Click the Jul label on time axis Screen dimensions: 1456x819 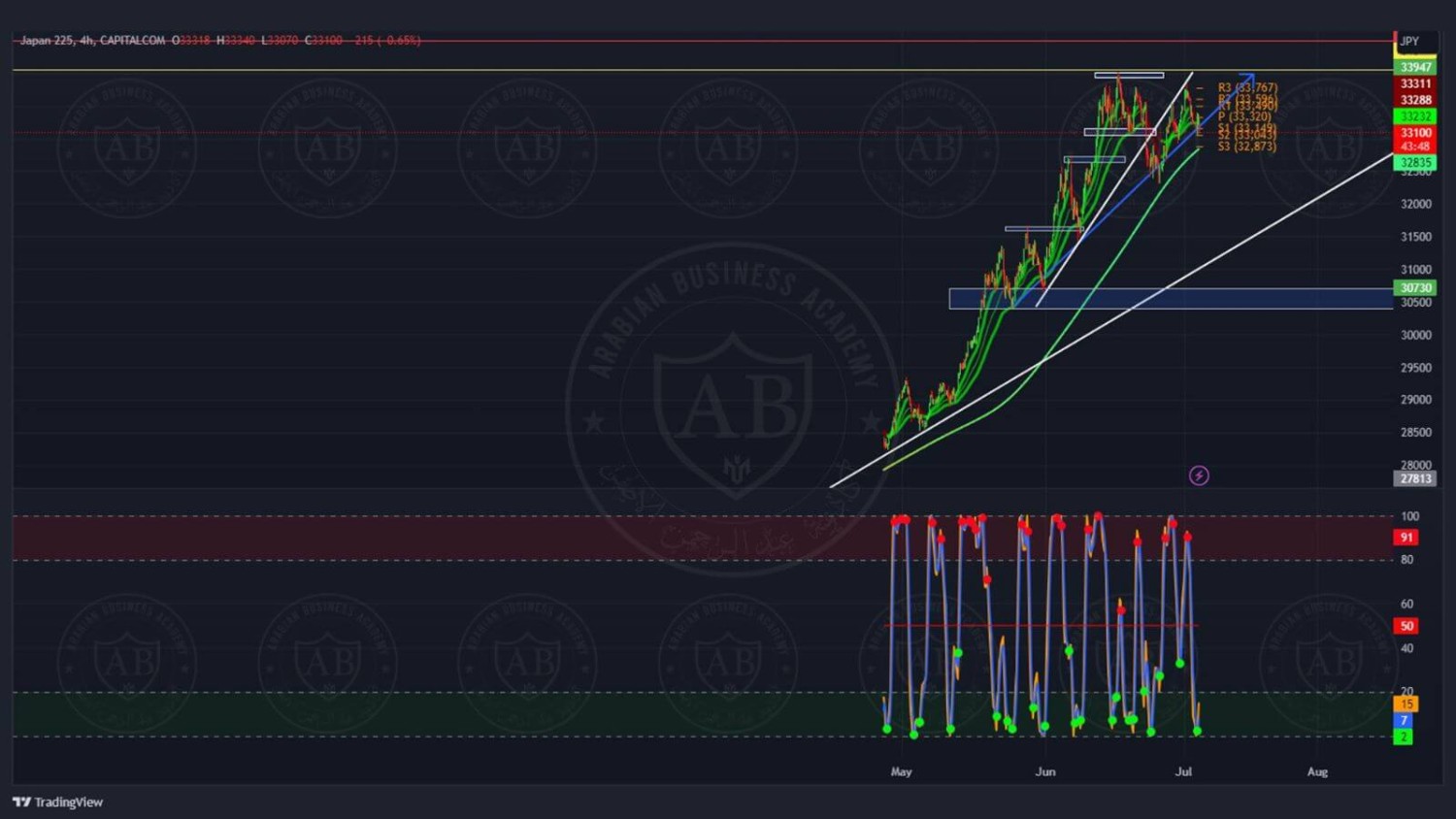pyautogui.click(x=1183, y=771)
